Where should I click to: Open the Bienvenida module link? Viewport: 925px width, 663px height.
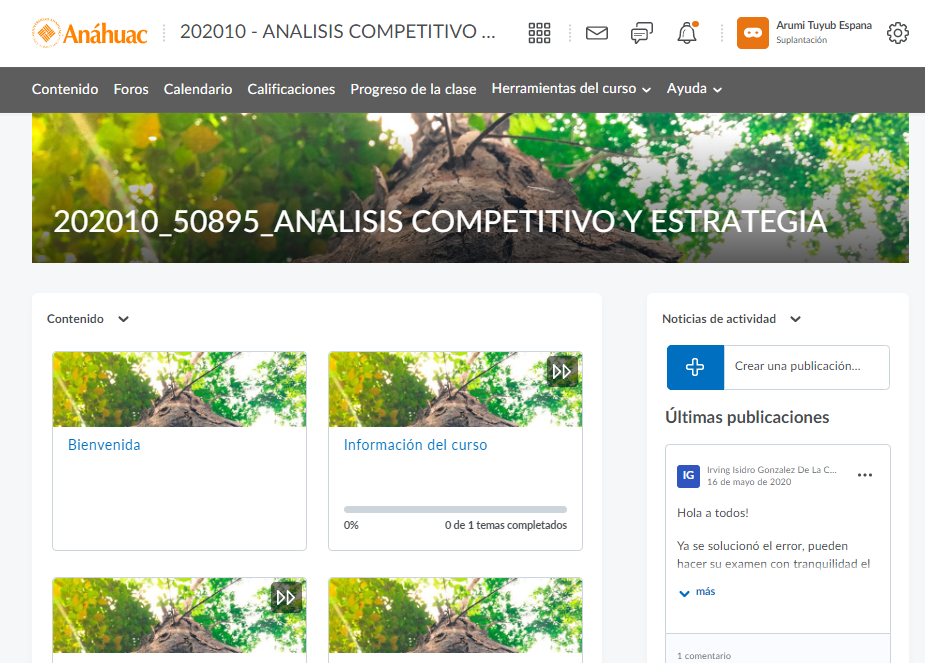point(104,445)
